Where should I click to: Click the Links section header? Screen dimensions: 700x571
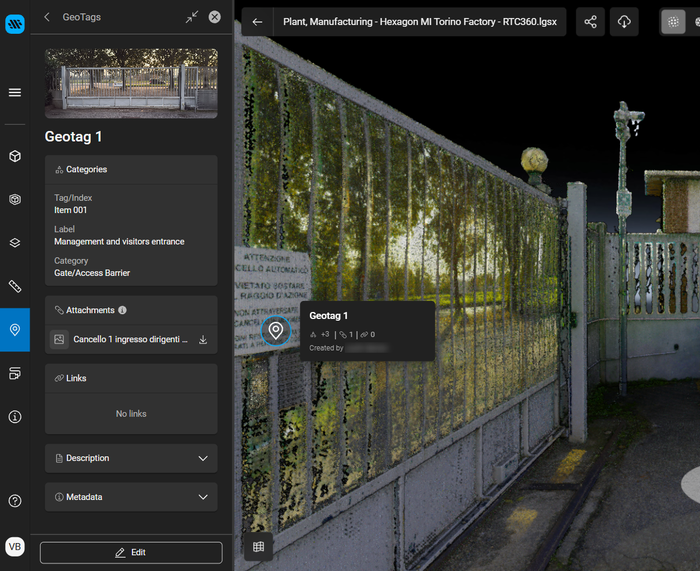point(131,378)
